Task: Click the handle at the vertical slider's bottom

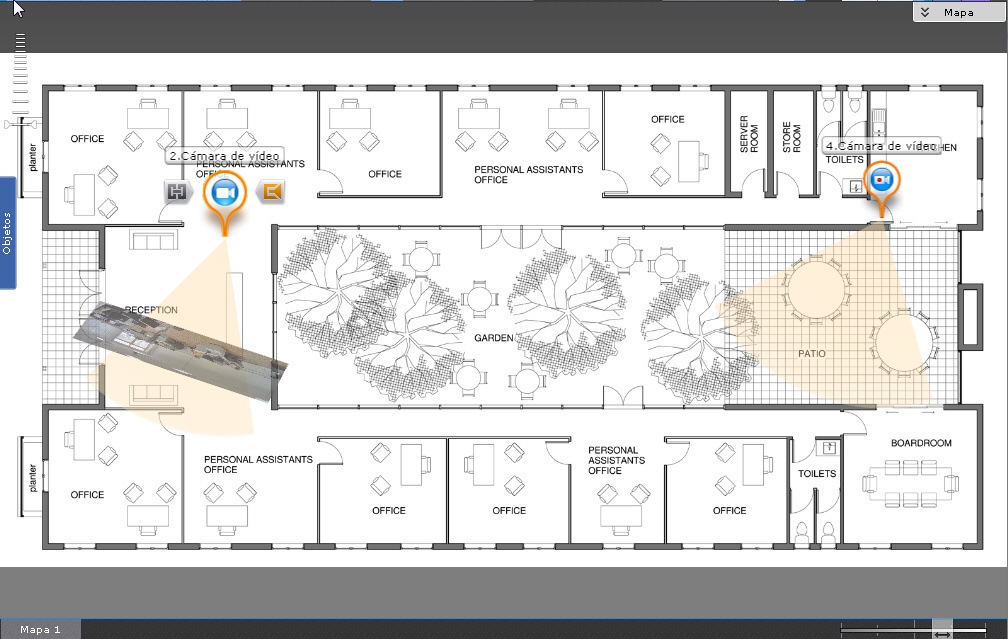Action: coord(22,124)
